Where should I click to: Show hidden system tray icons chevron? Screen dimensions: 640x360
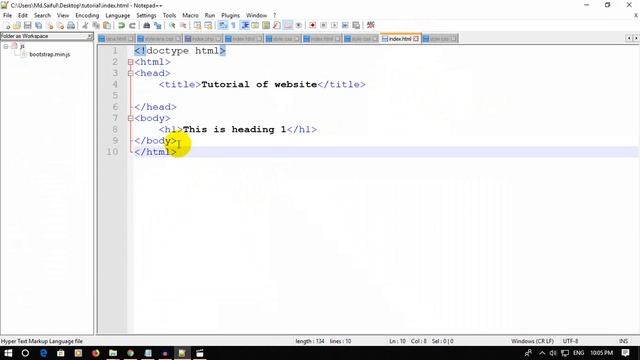pyautogui.click(x=542, y=353)
